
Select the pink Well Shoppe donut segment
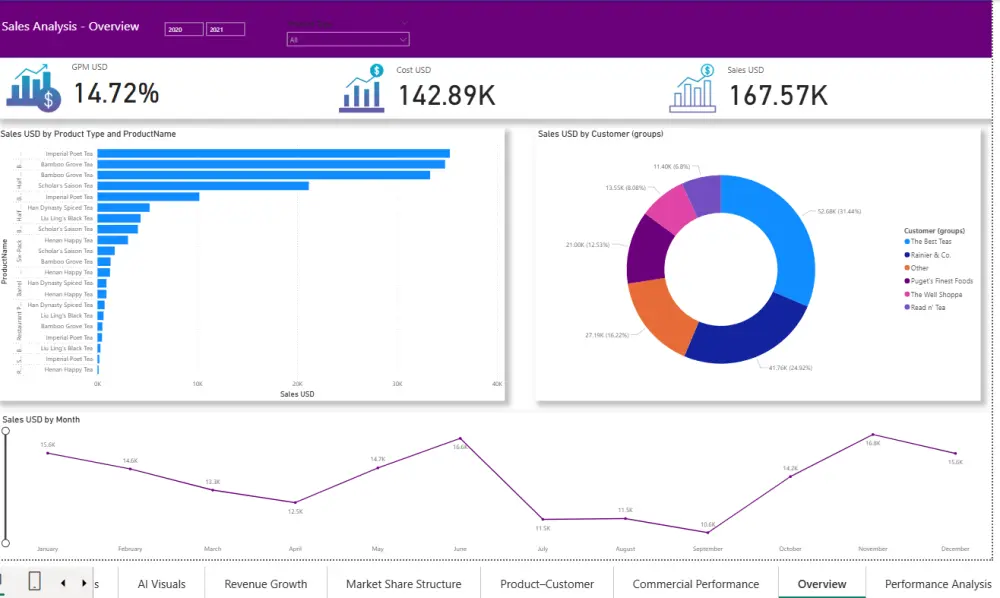click(x=673, y=209)
